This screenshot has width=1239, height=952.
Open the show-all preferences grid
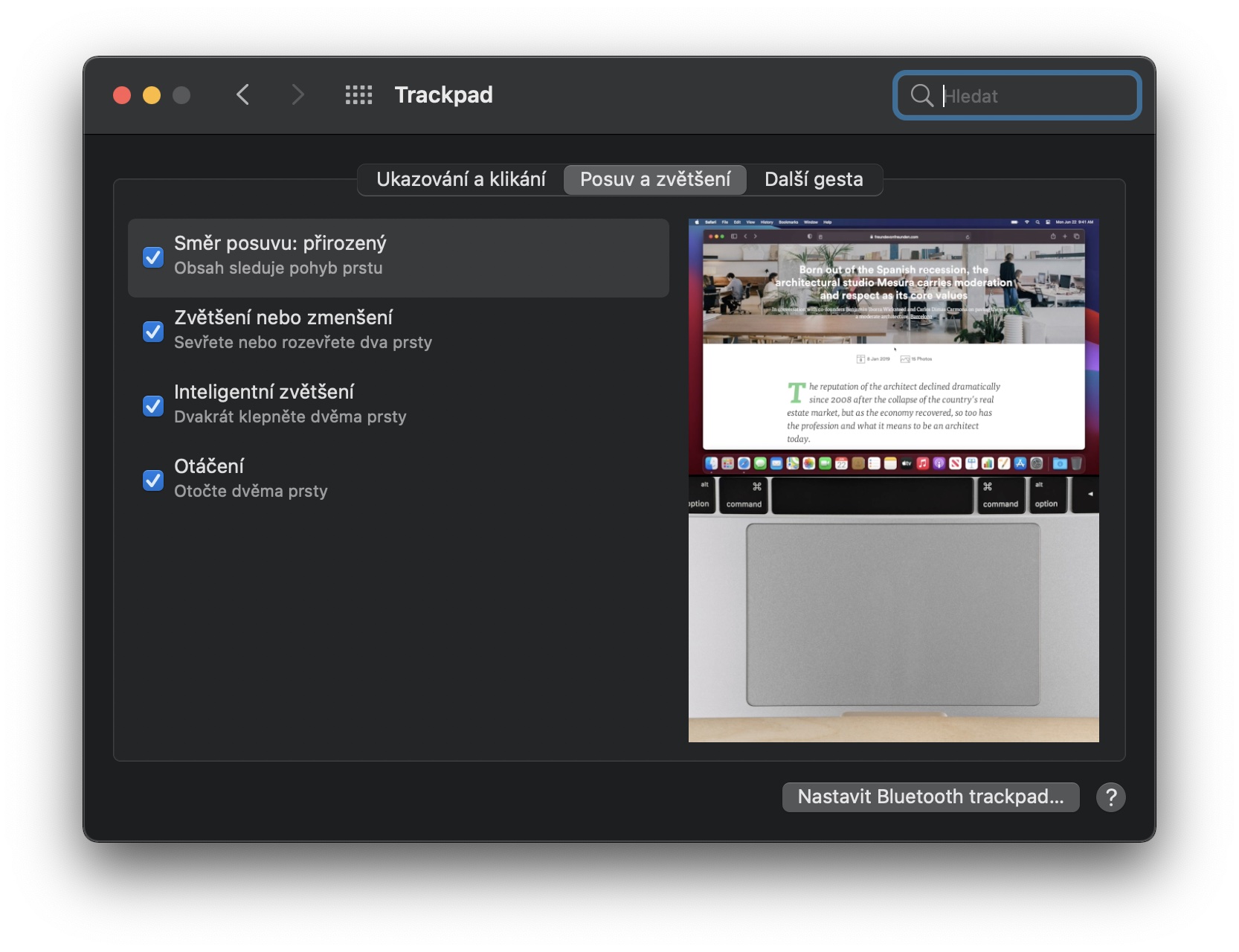(358, 95)
